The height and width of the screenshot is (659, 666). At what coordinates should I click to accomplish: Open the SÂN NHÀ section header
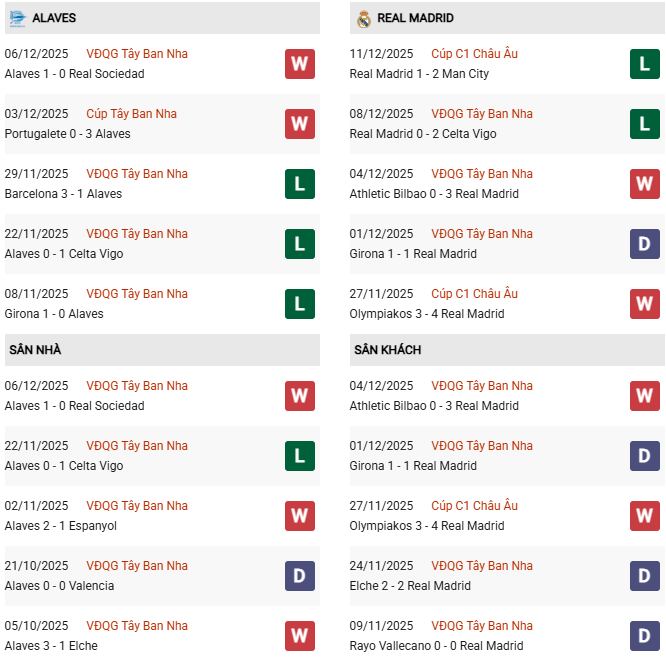(35, 350)
